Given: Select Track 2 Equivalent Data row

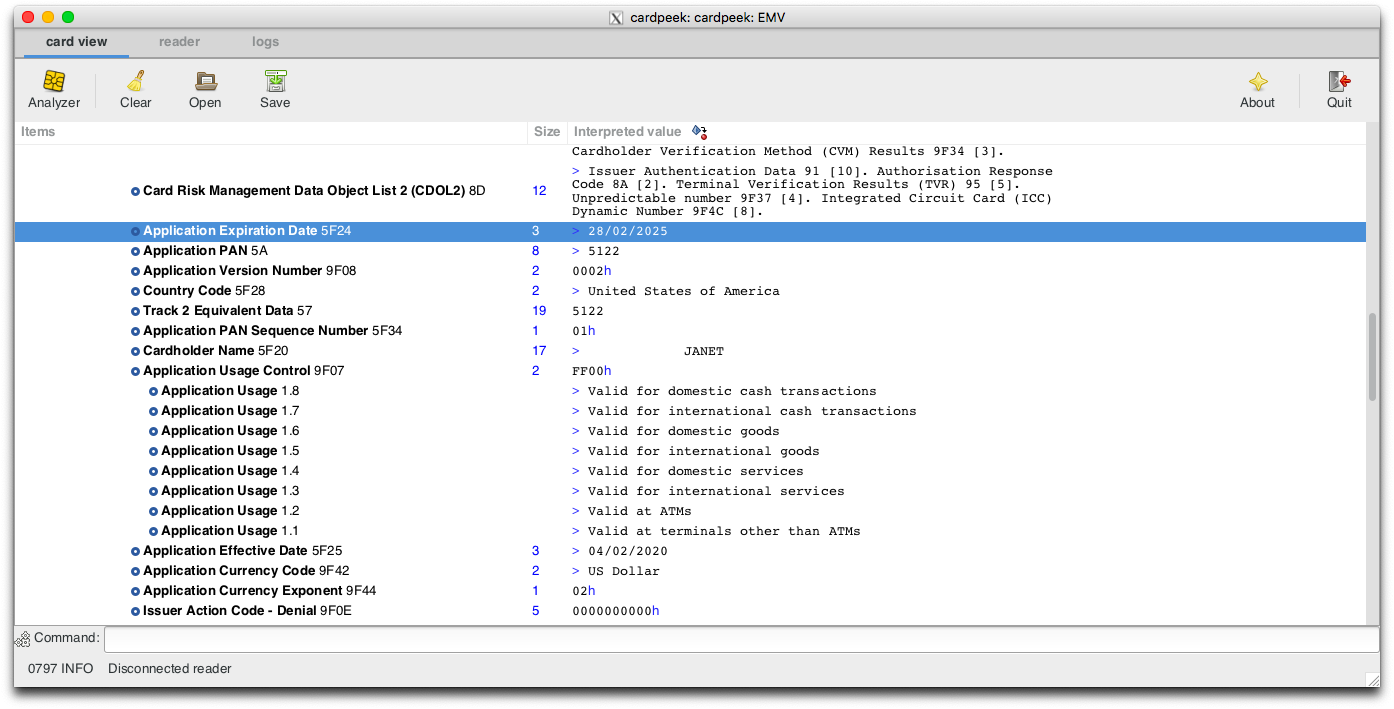Looking at the screenshot, I should (x=690, y=311).
